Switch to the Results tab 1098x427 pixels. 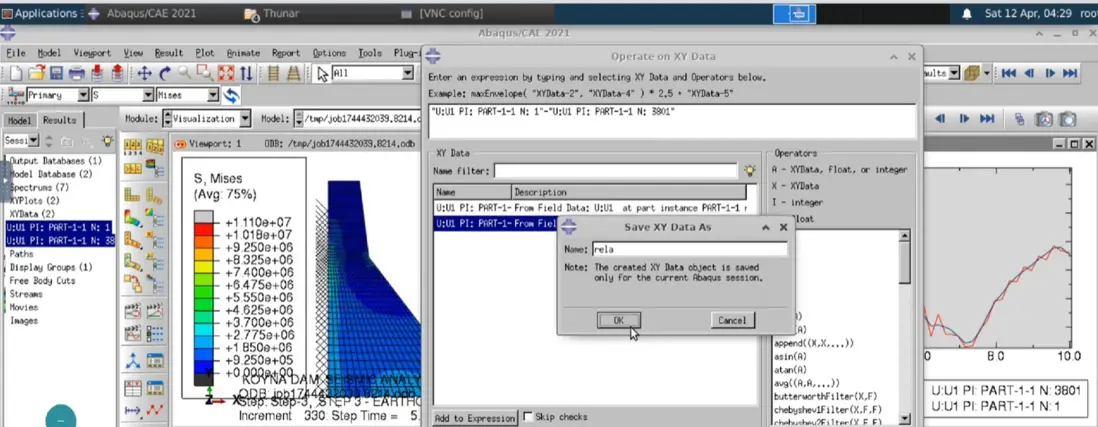click(x=60, y=120)
